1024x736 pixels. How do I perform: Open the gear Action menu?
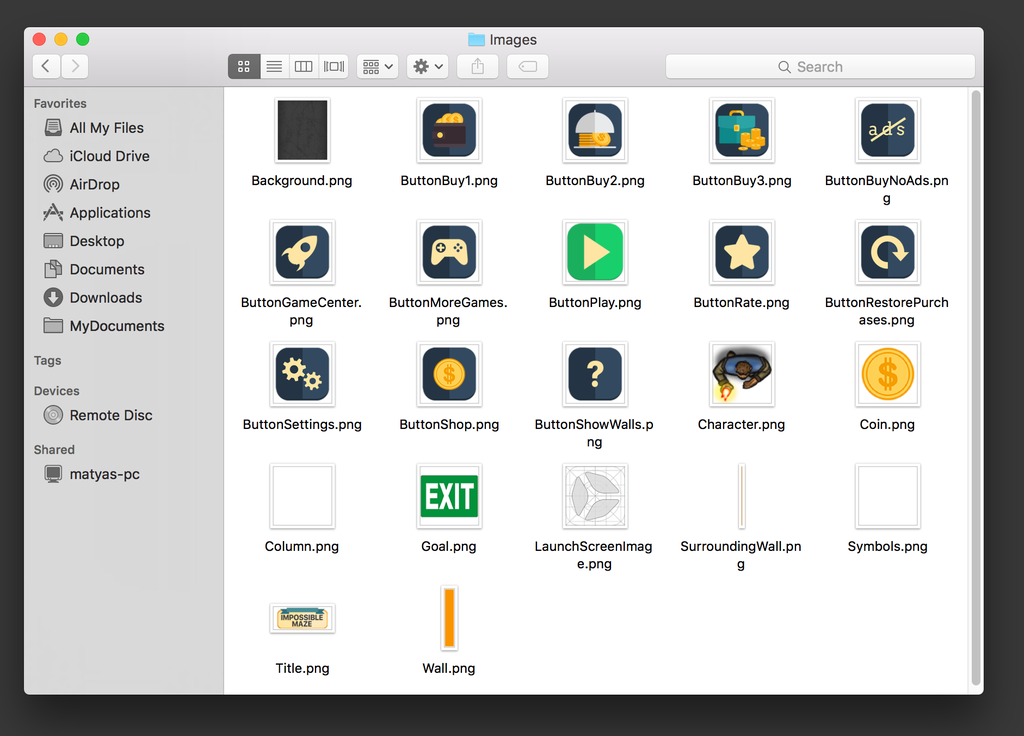coord(428,67)
